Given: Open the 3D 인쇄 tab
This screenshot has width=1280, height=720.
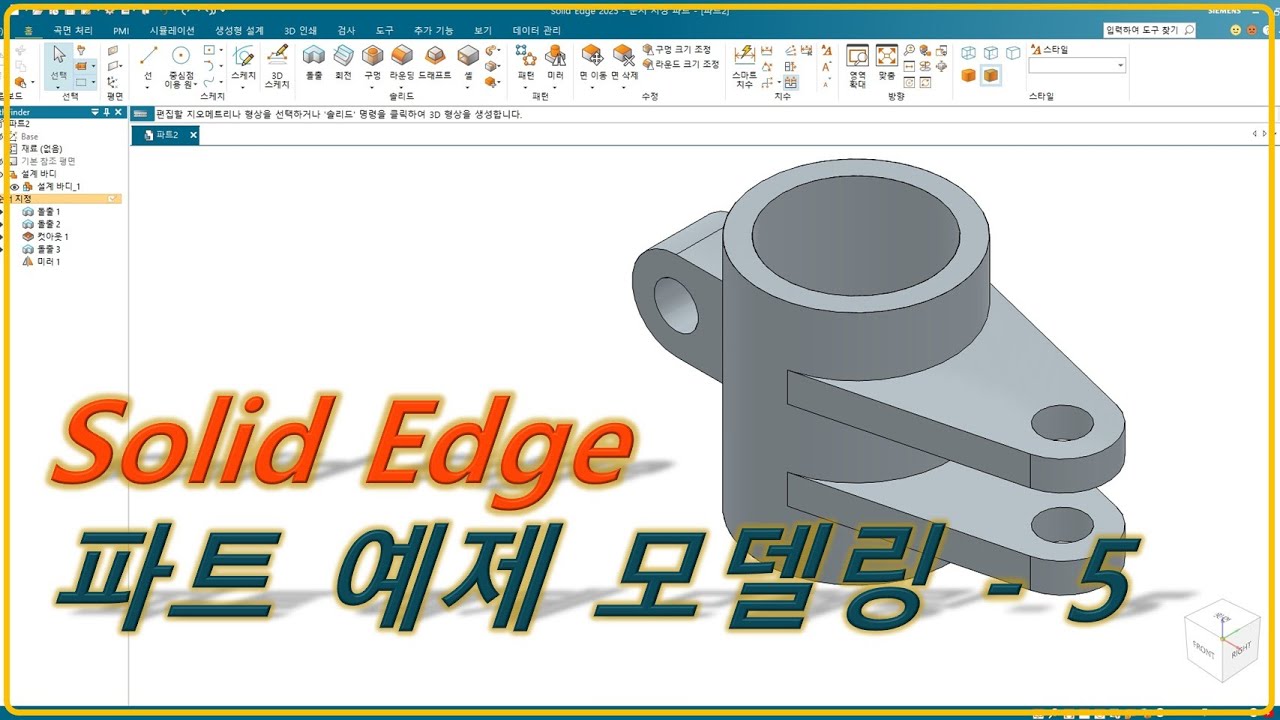Looking at the screenshot, I should [x=301, y=31].
